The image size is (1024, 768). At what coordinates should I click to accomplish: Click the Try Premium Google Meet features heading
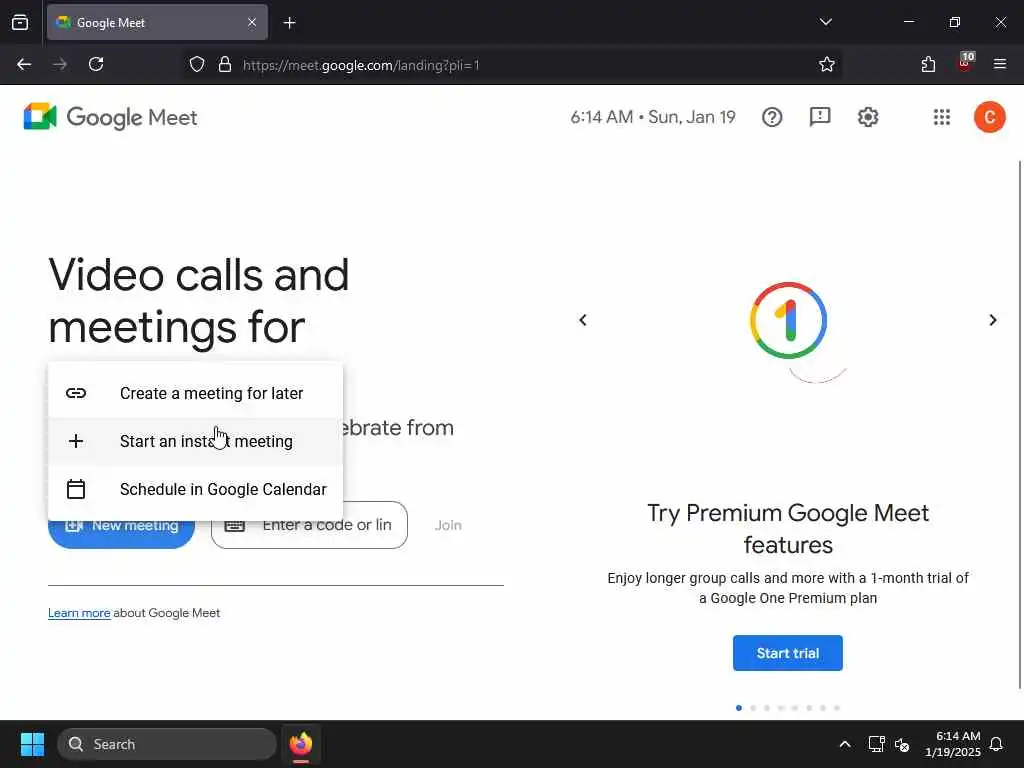tap(788, 529)
